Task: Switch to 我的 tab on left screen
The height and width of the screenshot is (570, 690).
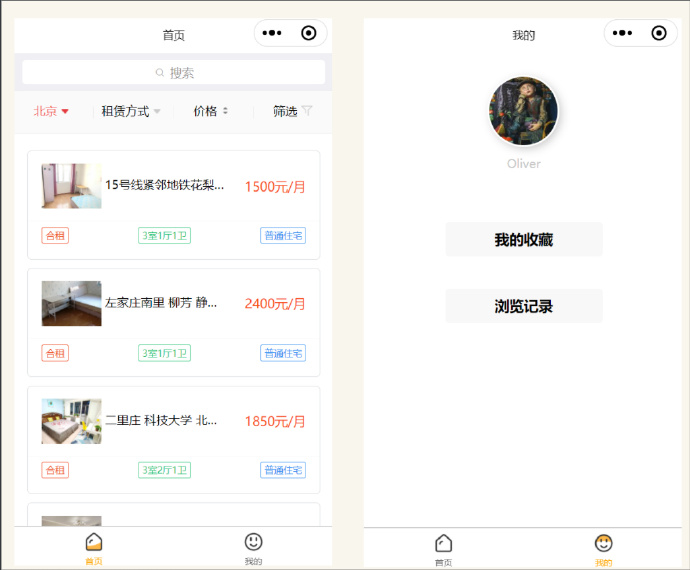Action: coord(253,548)
